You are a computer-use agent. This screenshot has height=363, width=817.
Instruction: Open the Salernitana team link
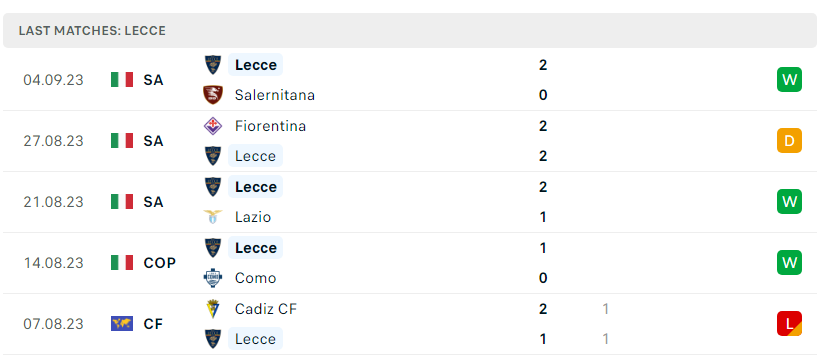[x=275, y=95]
